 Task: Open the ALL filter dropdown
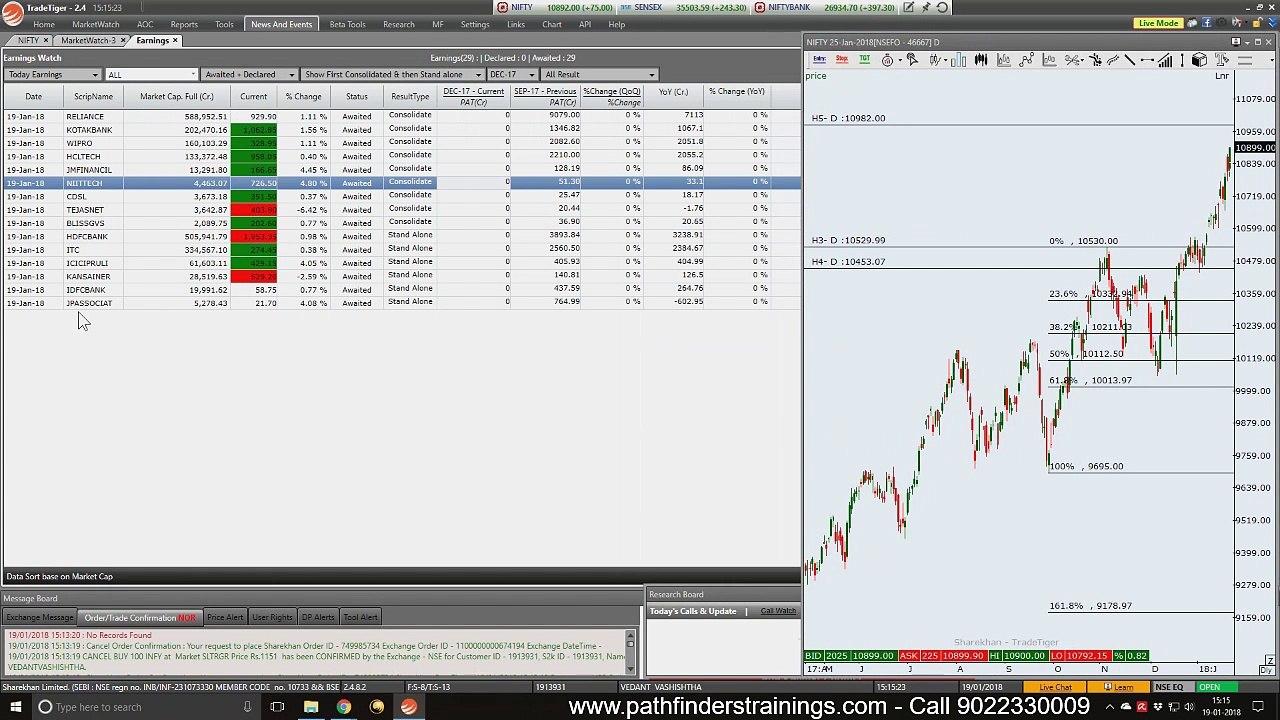151,74
